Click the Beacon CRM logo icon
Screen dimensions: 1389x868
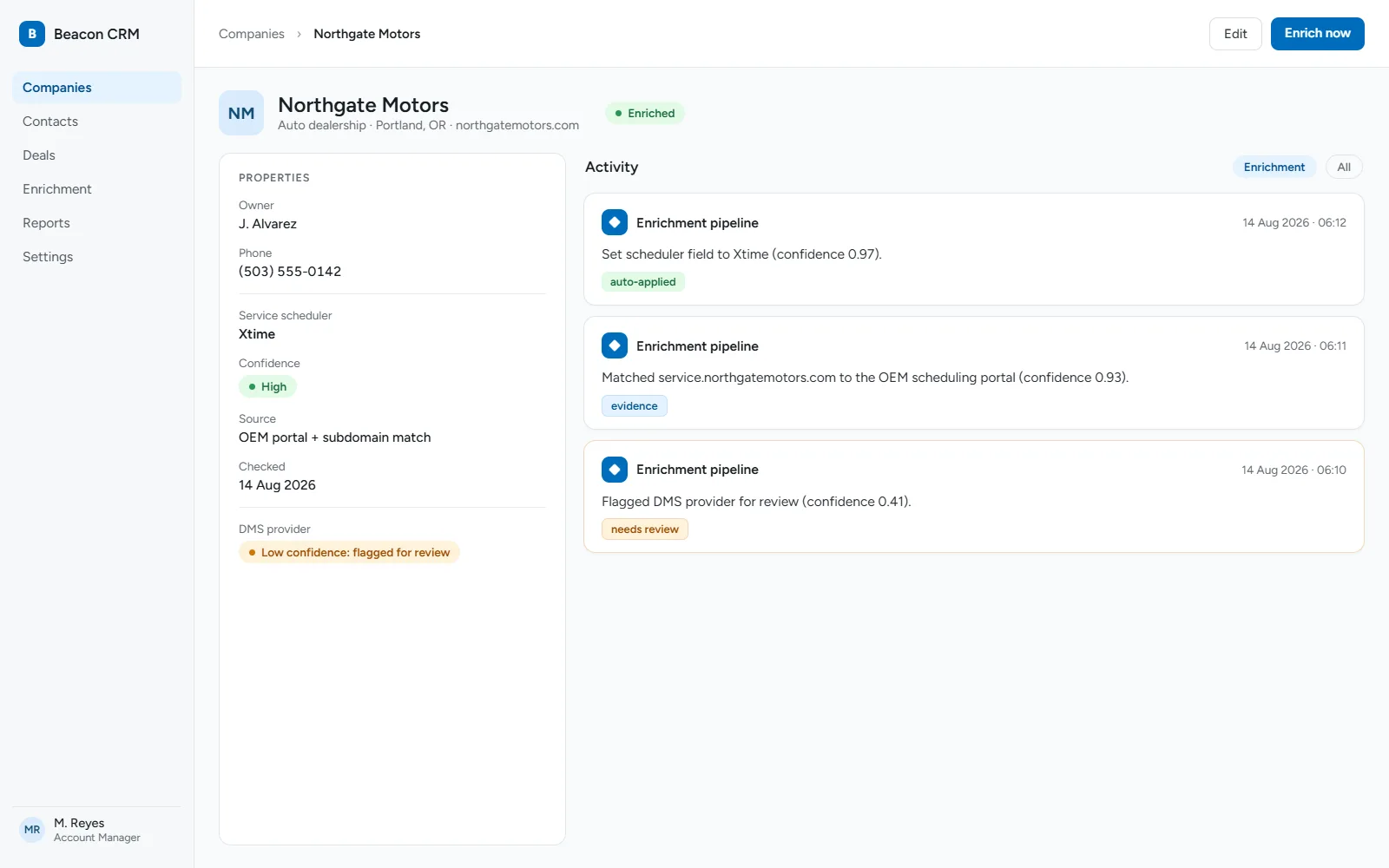[x=32, y=34]
